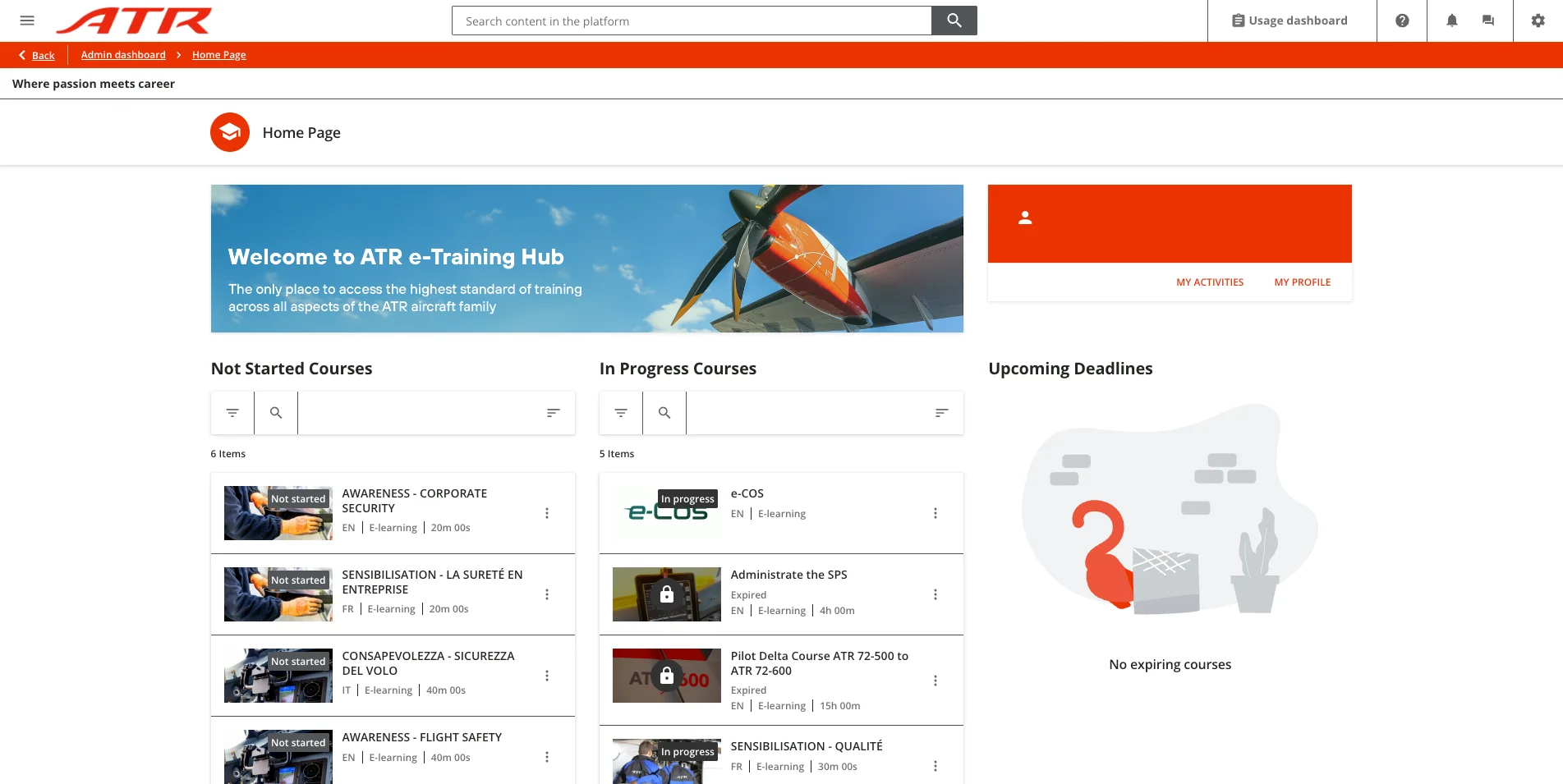Open sort options in In Progress Courses
The height and width of the screenshot is (784, 1563).
tap(942, 413)
